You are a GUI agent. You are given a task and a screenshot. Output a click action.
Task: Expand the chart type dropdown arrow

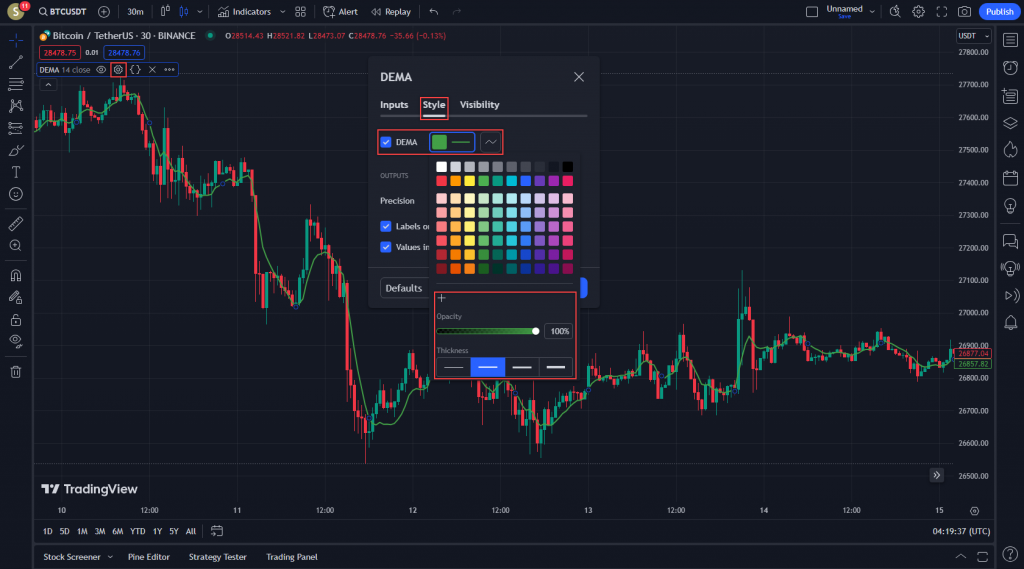tap(200, 12)
